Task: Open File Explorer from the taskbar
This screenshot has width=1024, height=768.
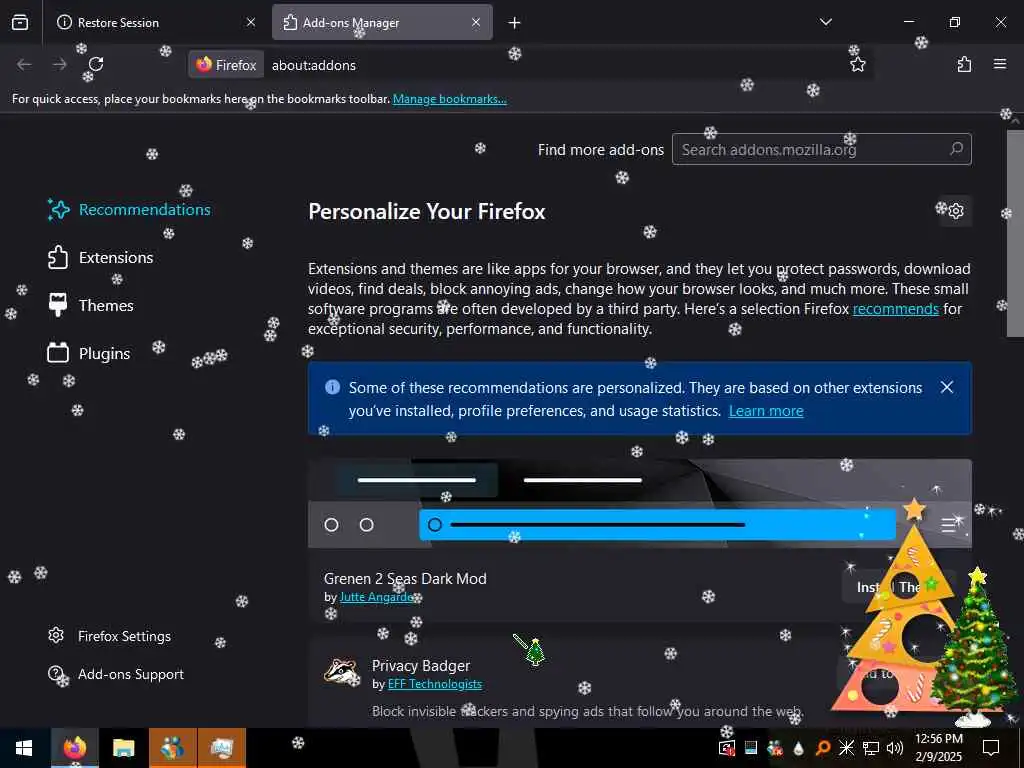Action: (x=123, y=748)
